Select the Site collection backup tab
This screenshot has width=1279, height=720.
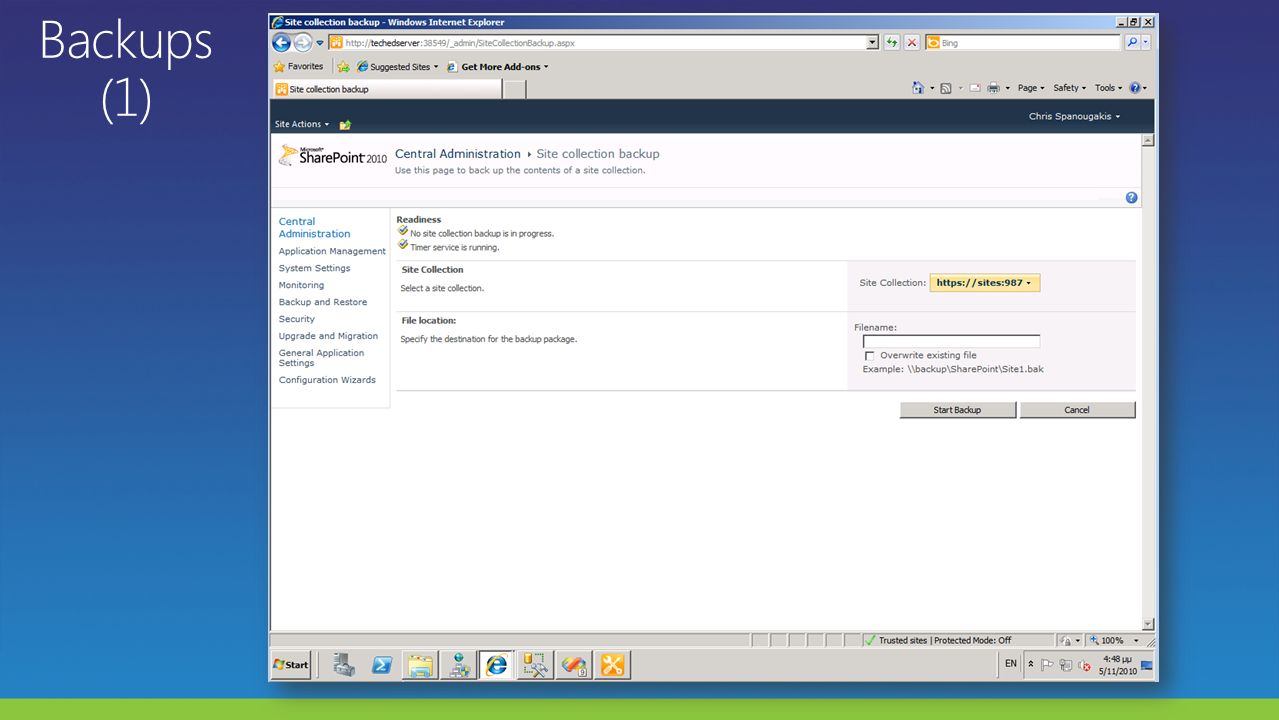pos(387,89)
